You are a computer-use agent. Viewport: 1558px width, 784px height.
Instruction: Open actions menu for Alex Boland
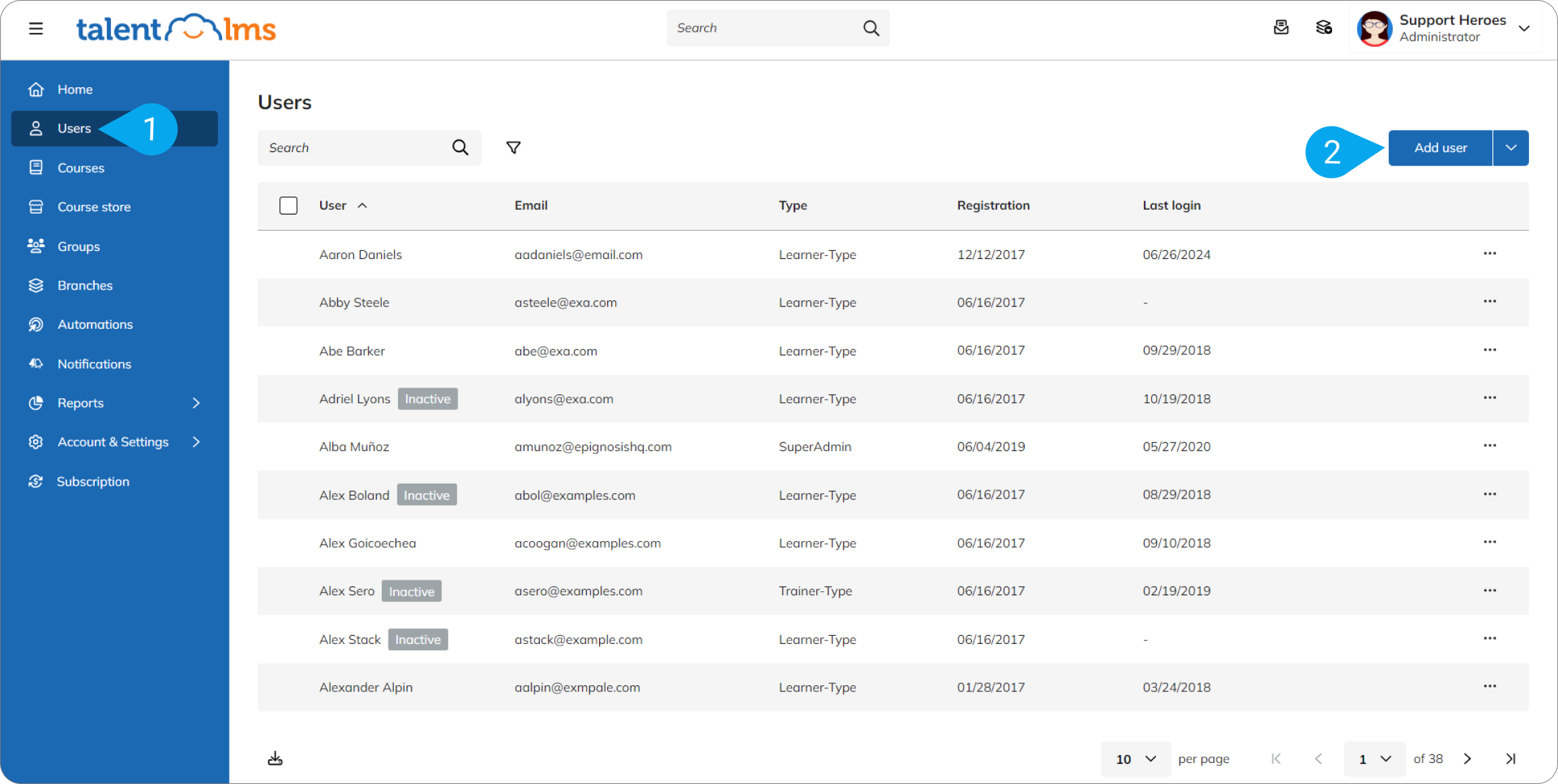pyautogui.click(x=1490, y=494)
